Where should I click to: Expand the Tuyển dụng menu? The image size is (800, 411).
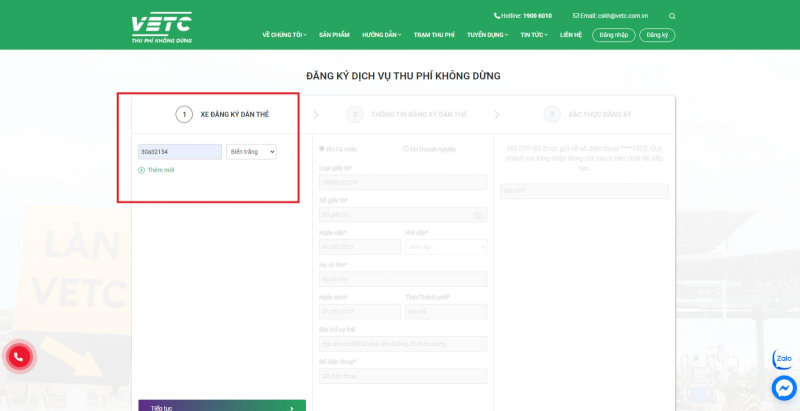pyautogui.click(x=487, y=35)
